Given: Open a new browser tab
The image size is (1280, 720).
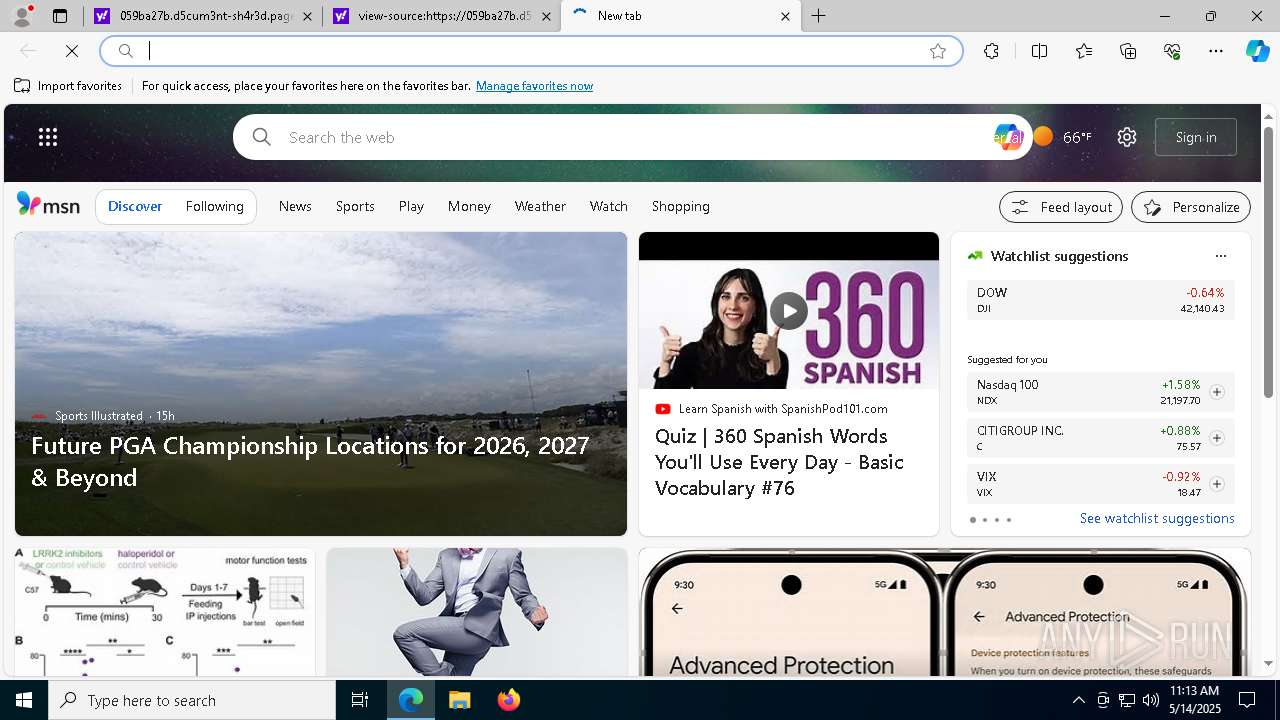Looking at the screenshot, I should pyautogui.click(x=818, y=16).
